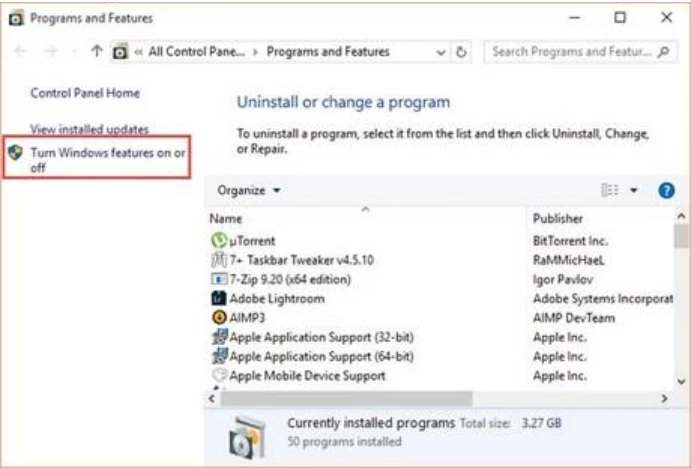Open the recent locations dropdown arrow

[74, 52]
